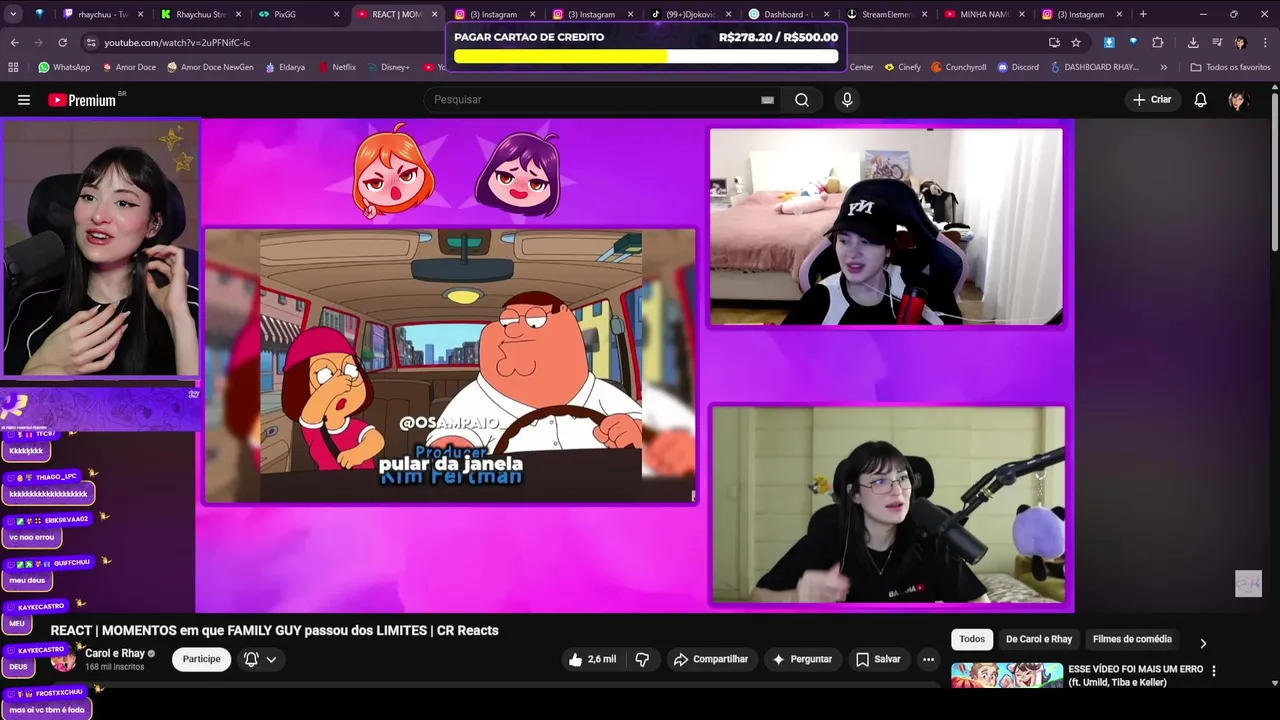Open options for ESSE VÍDEO FOI MAIS UM ERRO

pyautogui.click(x=1214, y=671)
